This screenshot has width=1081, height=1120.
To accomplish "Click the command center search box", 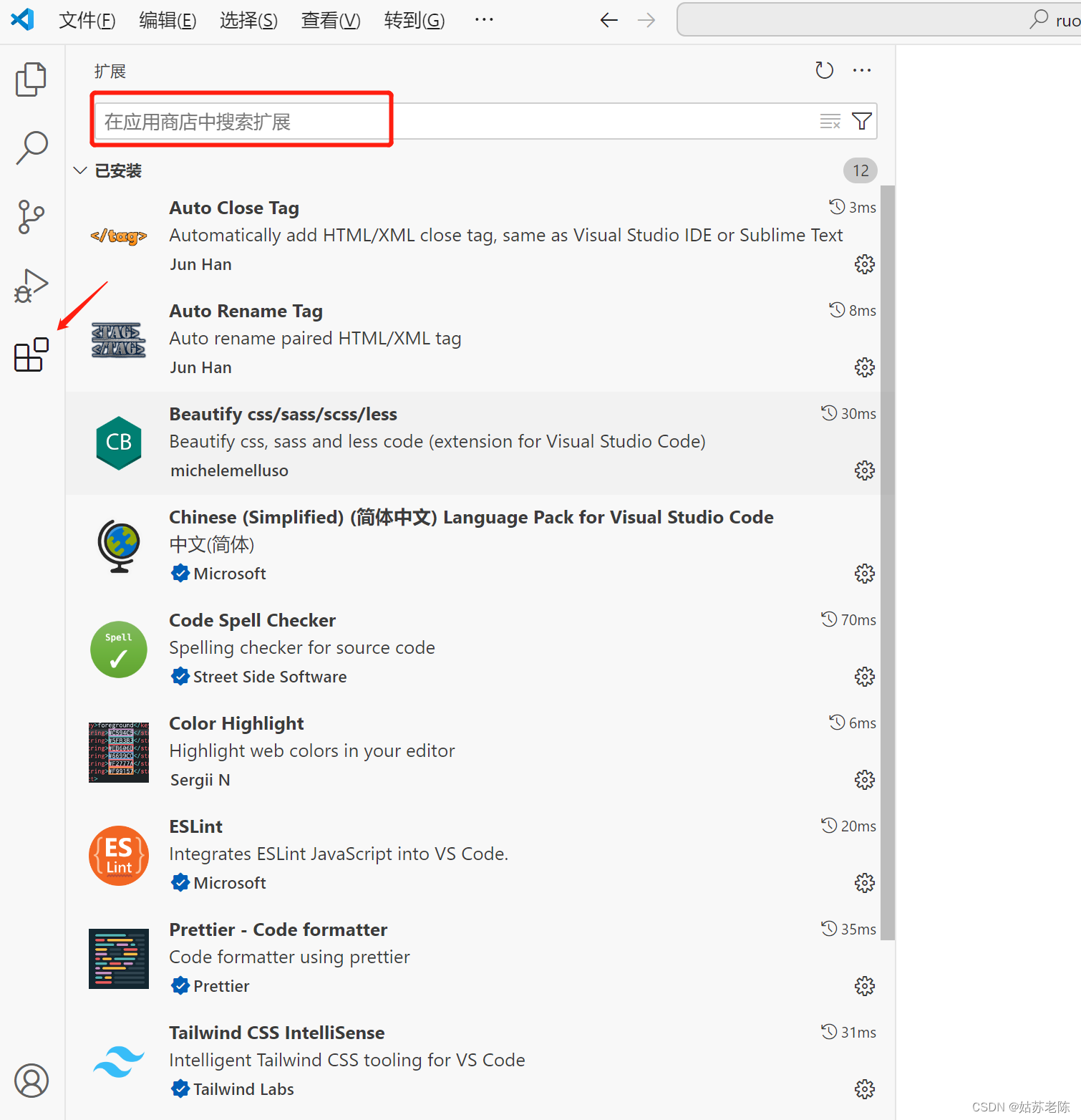I will click(878, 19).
